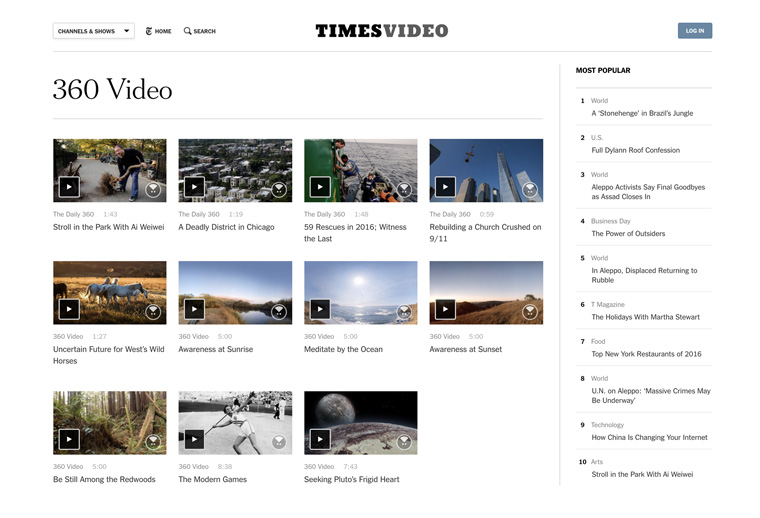Image resolution: width=760 pixels, height=518 pixels.
Task: Open title 'Seeking Pluto's Frigid Heart'
Action: click(x=351, y=479)
